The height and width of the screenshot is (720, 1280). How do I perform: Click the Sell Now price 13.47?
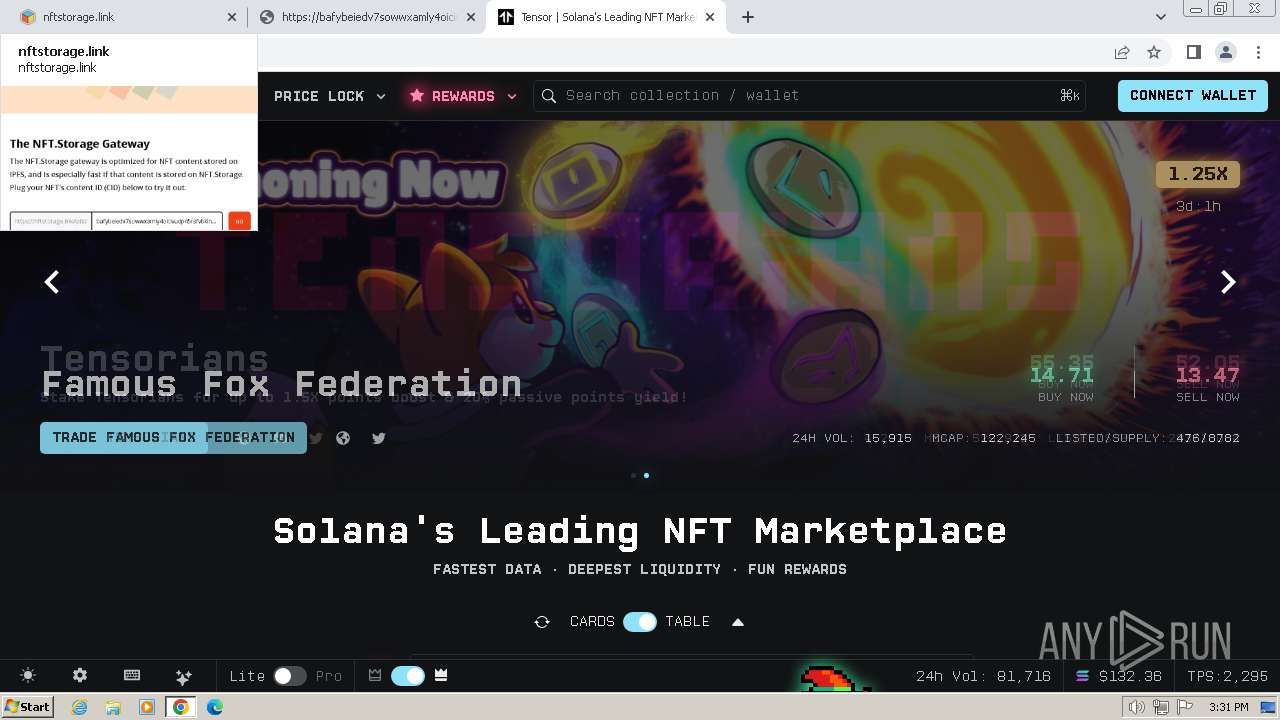tap(1207, 376)
